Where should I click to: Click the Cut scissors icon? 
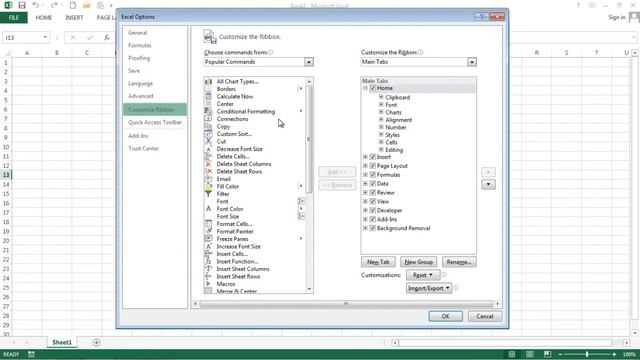click(x=208, y=141)
